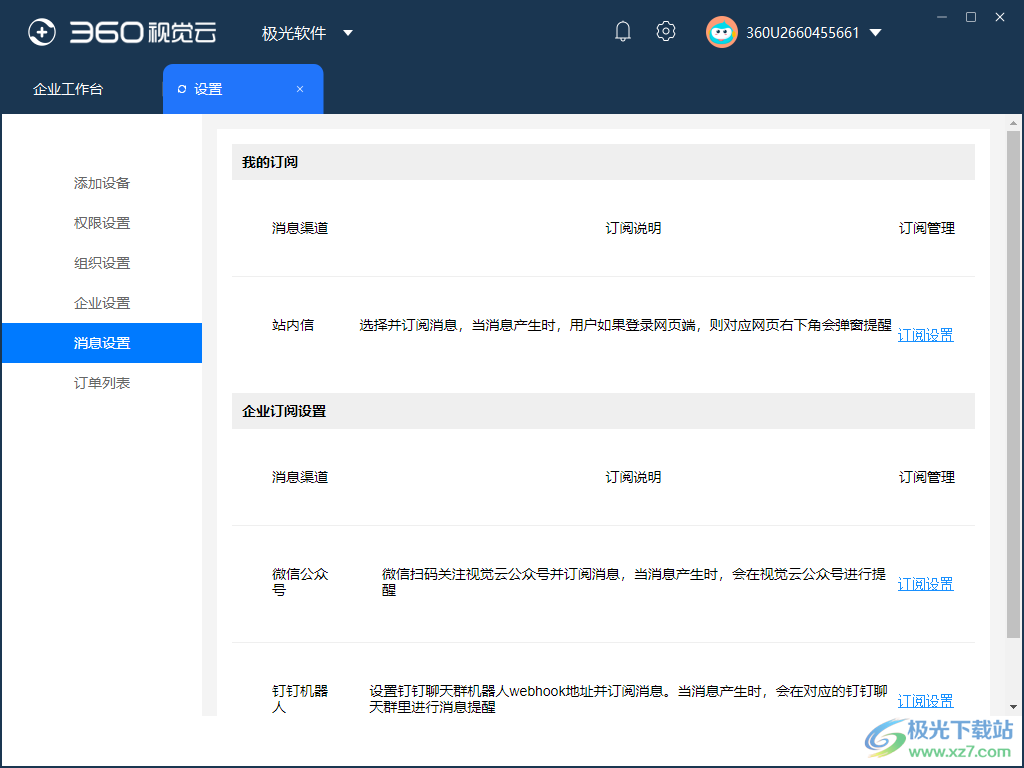Screen dimensions: 1024x768
Task: Click the 钉钉 webhook description text
Action: coord(628,699)
